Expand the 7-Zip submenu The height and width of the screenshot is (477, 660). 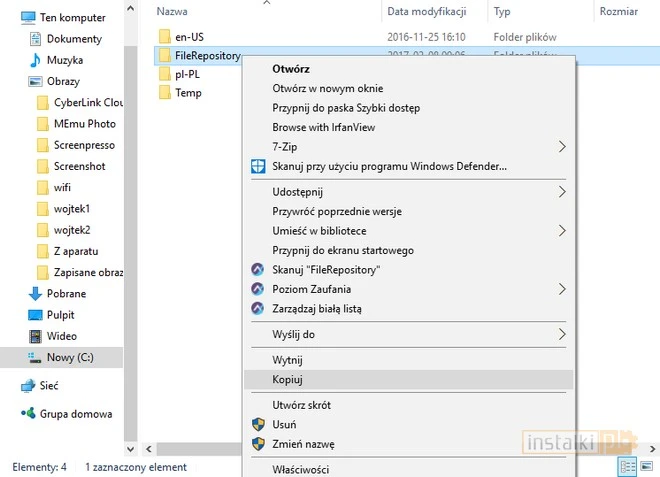562,147
